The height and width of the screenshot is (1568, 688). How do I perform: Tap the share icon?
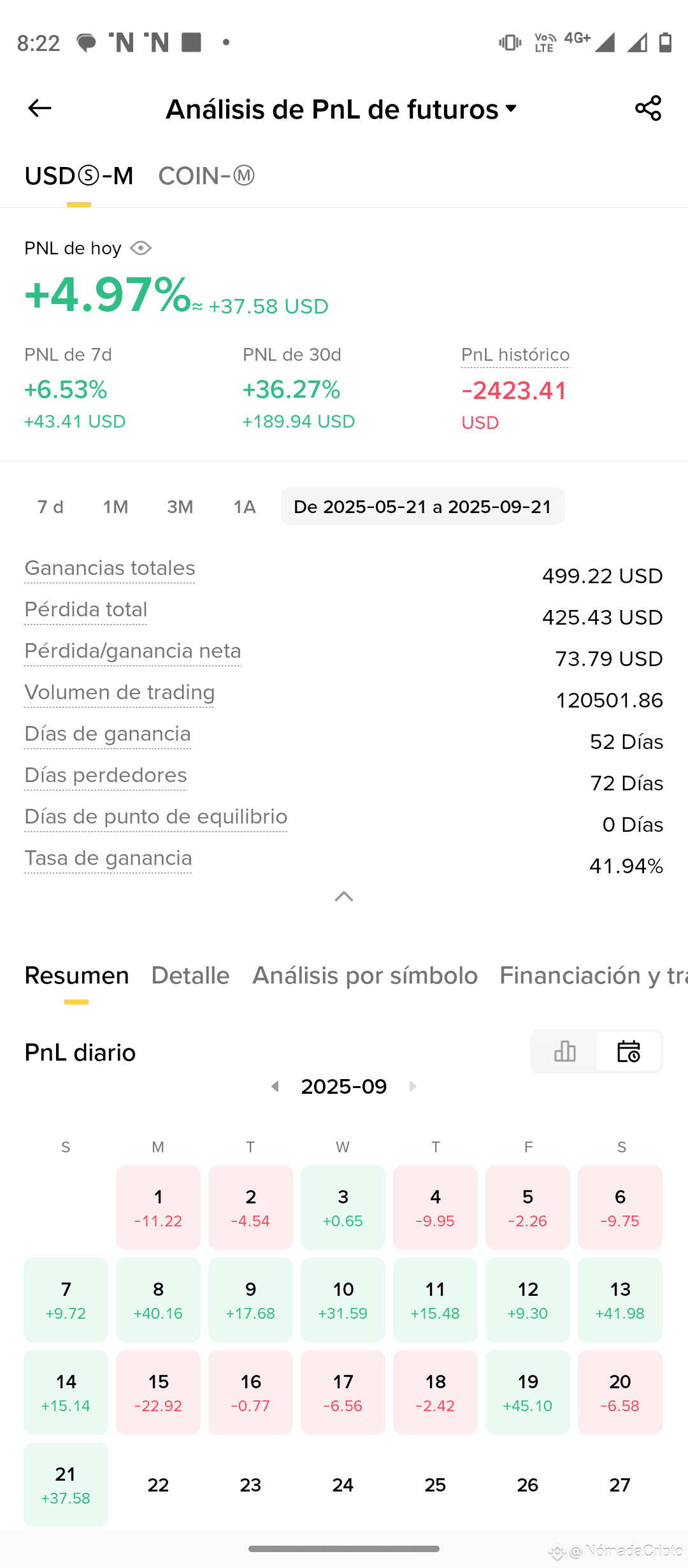coord(648,108)
